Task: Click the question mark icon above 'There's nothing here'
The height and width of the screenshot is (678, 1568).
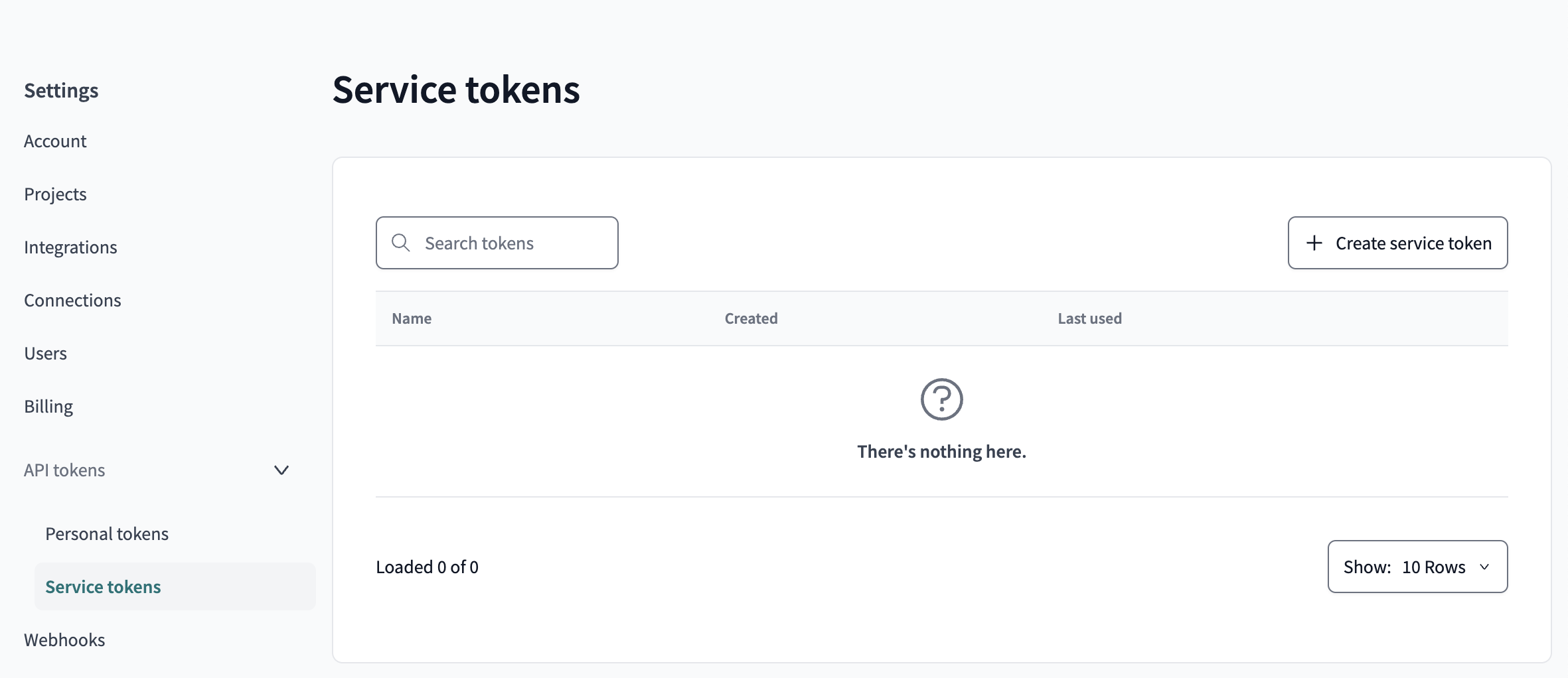Action: 941,399
